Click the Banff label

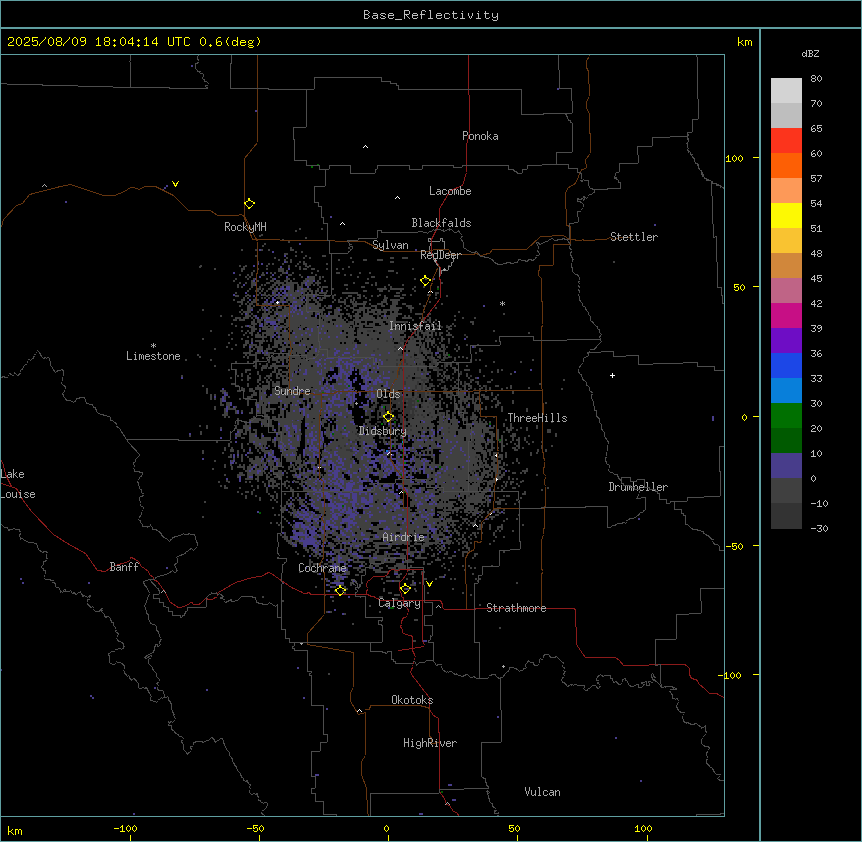(x=124, y=567)
